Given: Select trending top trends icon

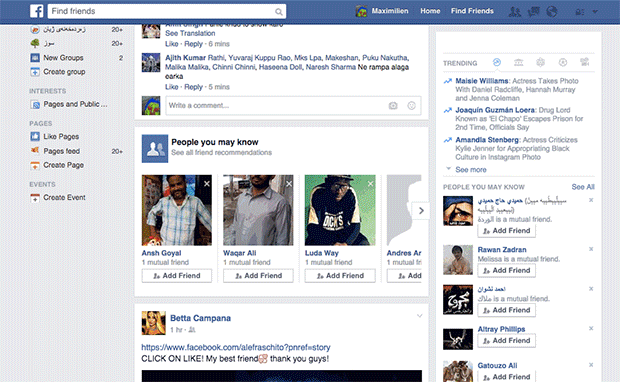Looking at the screenshot, I should point(497,62).
